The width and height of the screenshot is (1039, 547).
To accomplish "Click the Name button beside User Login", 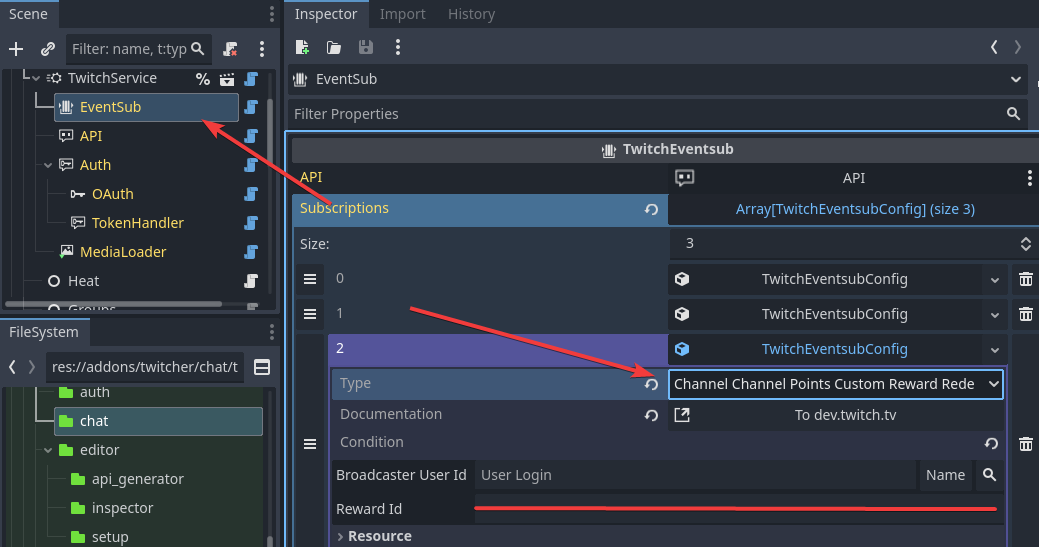I will click(945, 475).
